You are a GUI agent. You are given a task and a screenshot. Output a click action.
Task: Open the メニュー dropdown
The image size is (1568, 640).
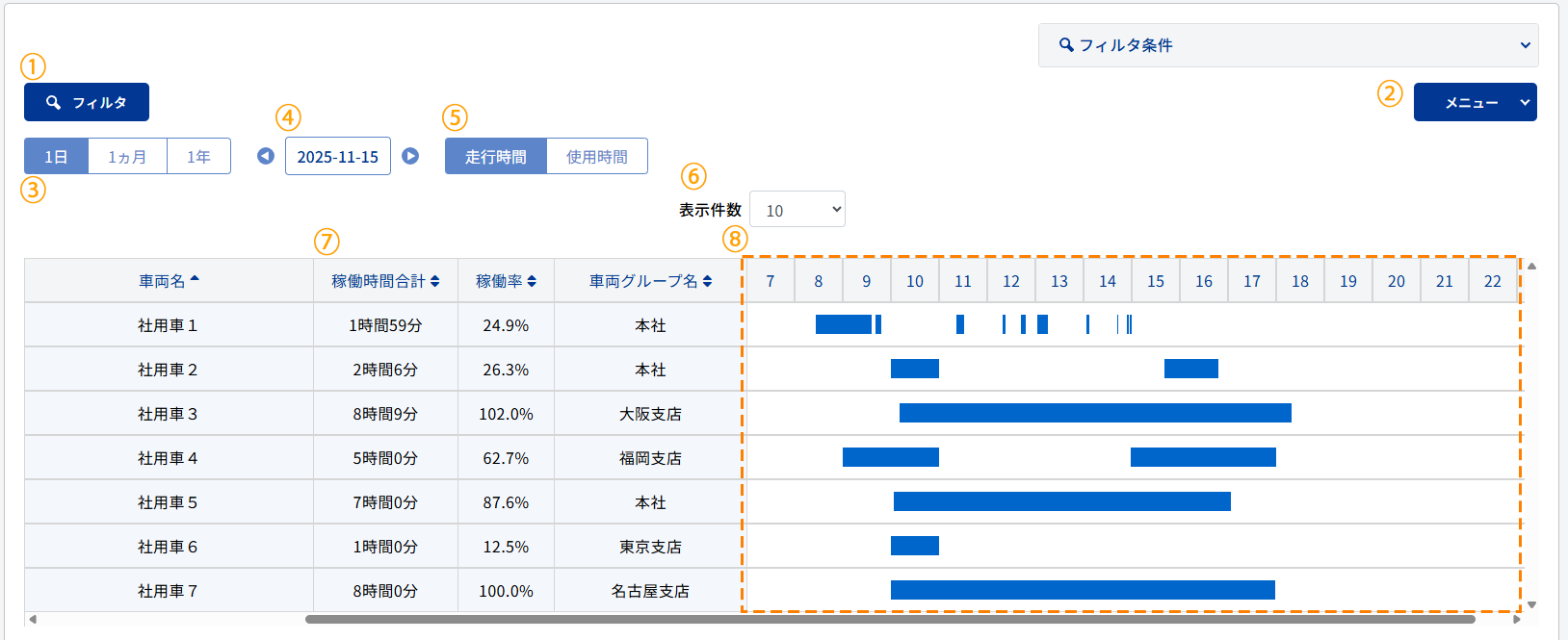pos(1475,102)
